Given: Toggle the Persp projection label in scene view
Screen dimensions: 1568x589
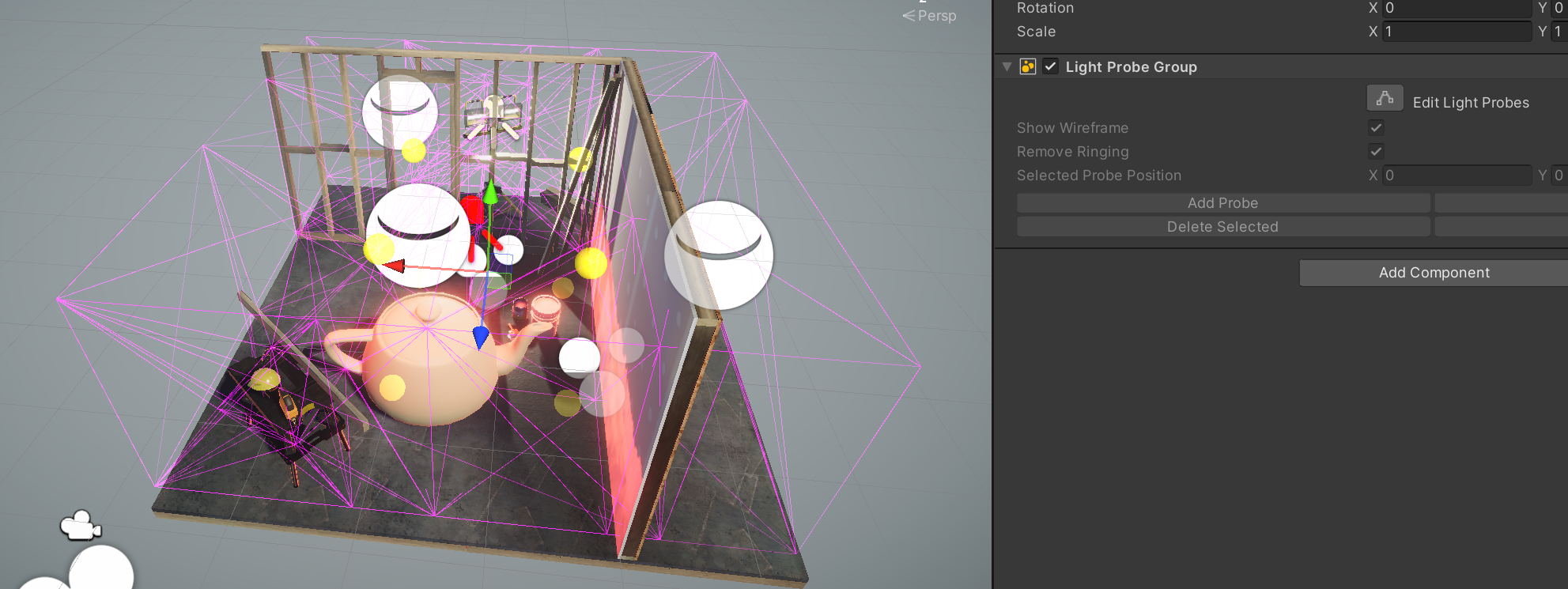Looking at the screenshot, I should coord(930,16).
